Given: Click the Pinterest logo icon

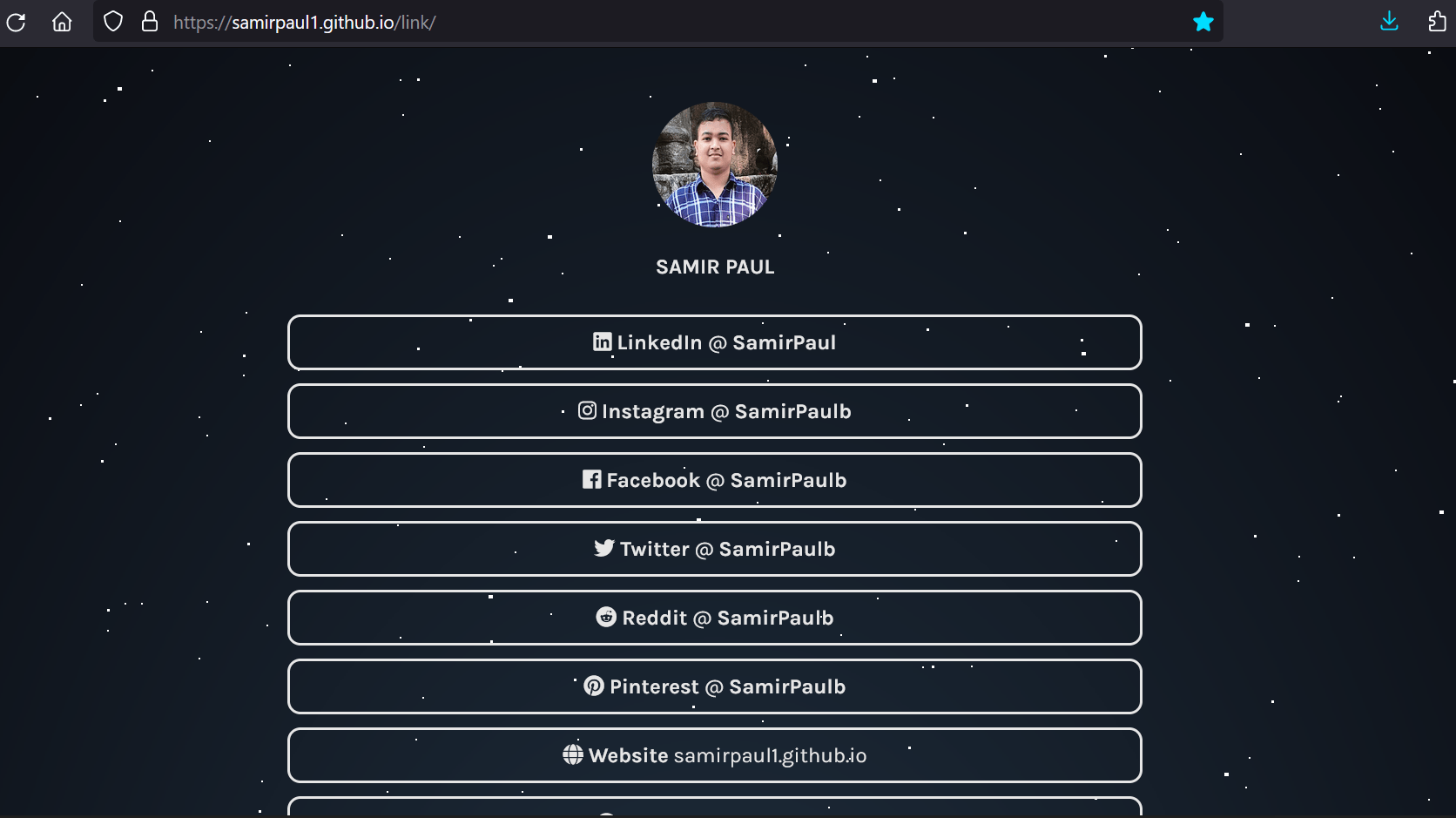Looking at the screenshot, I should (x=594, y=686).
